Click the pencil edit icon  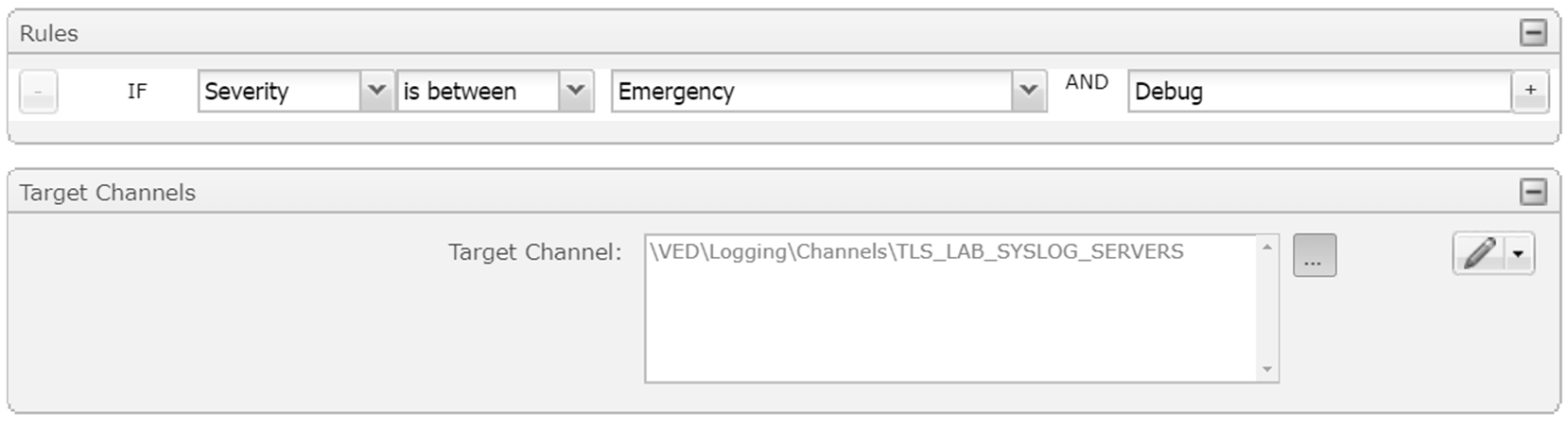(x=1480, y=253)
